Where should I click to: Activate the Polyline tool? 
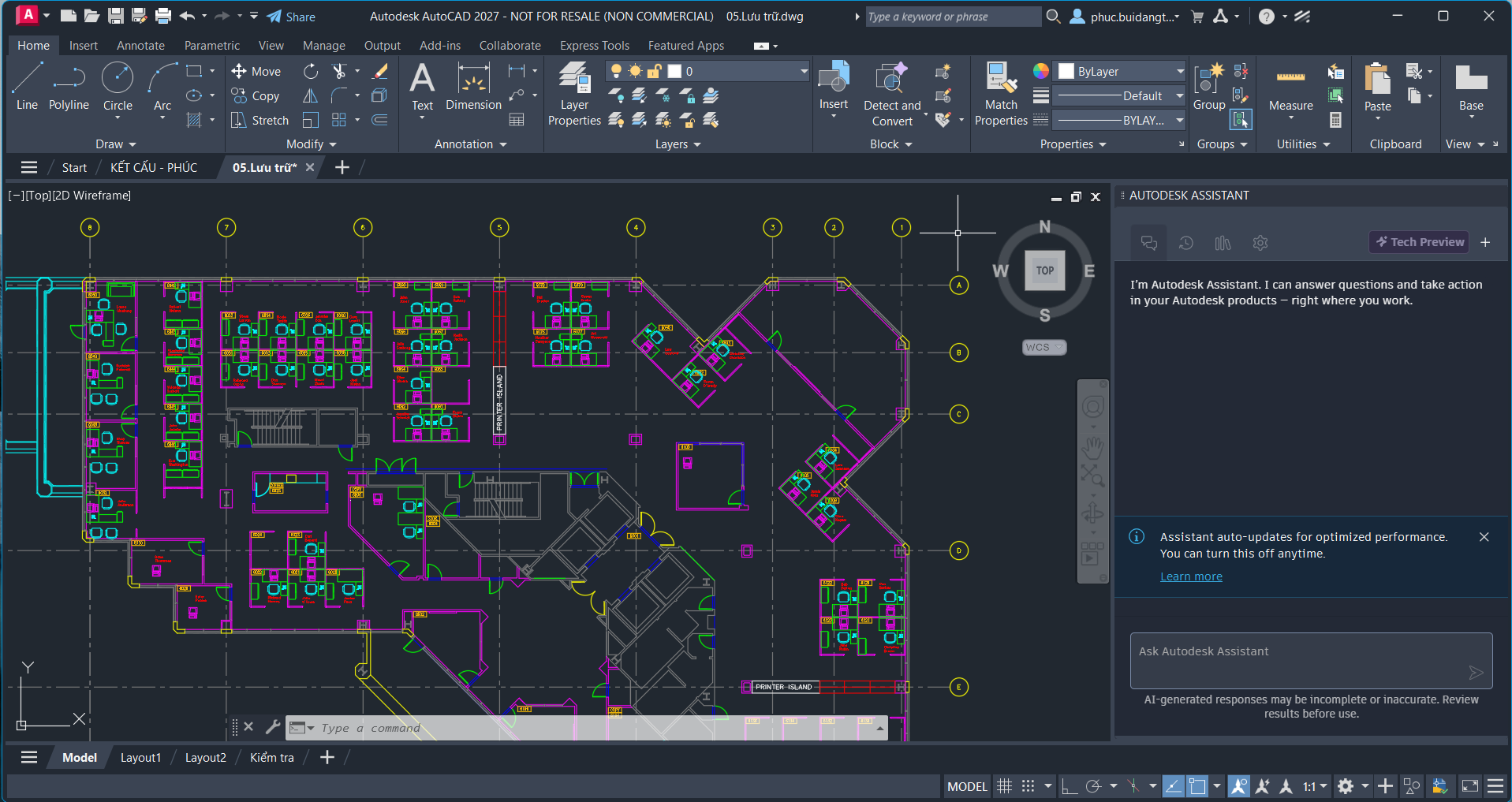pyautogui.click(x=69, y=87)
